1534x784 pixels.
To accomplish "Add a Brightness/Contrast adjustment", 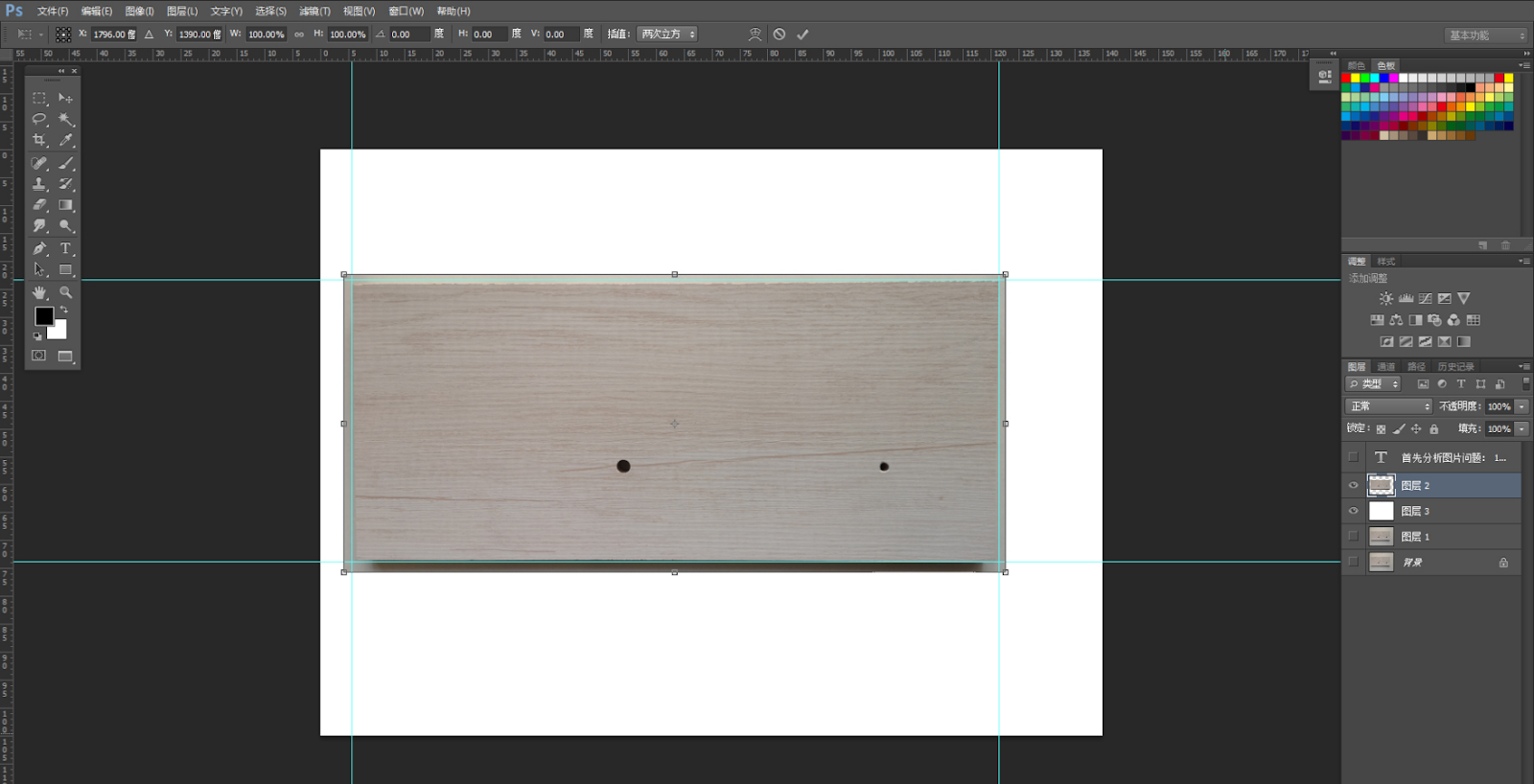I will [x=1386, y=299].
